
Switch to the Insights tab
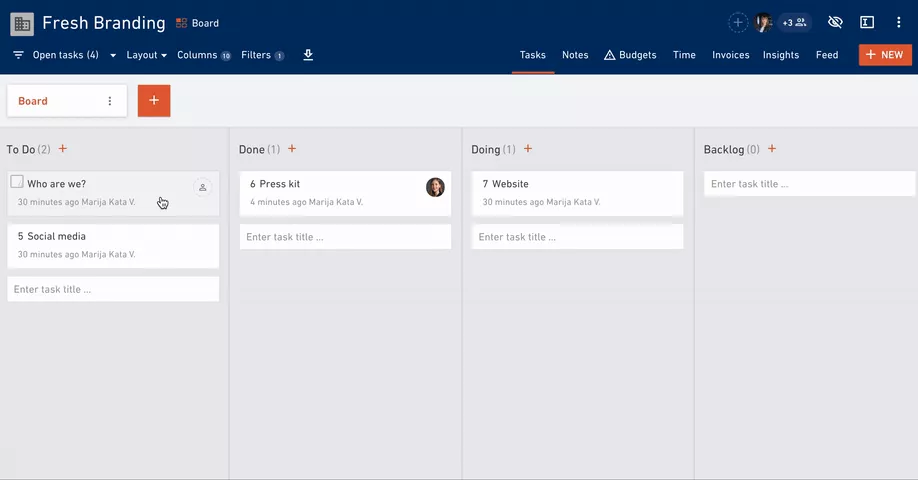780,55
